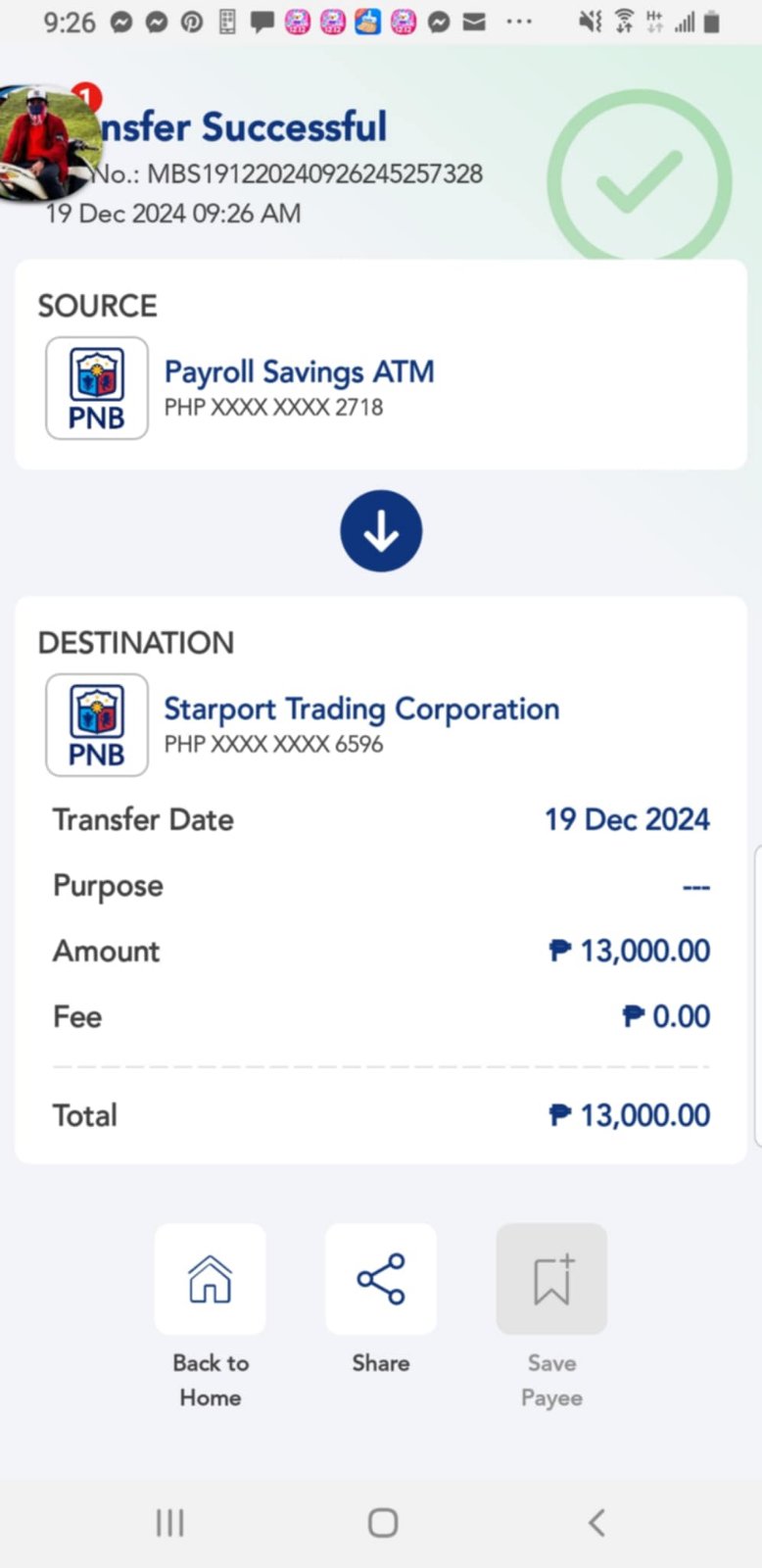
Task: Tap the Pinterest notification icon in status bar
Action: (x=192, y=22)
